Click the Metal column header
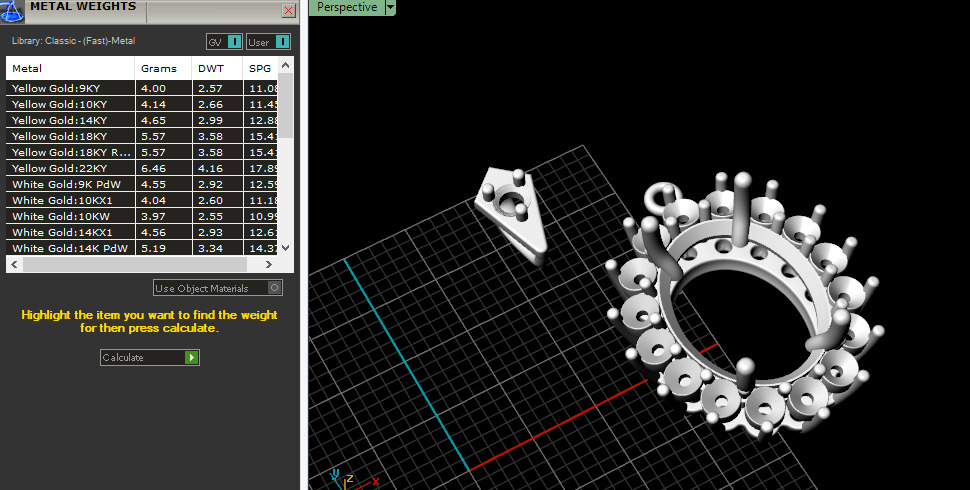This screenshot has width=970, height=490. tap(70, 68)
